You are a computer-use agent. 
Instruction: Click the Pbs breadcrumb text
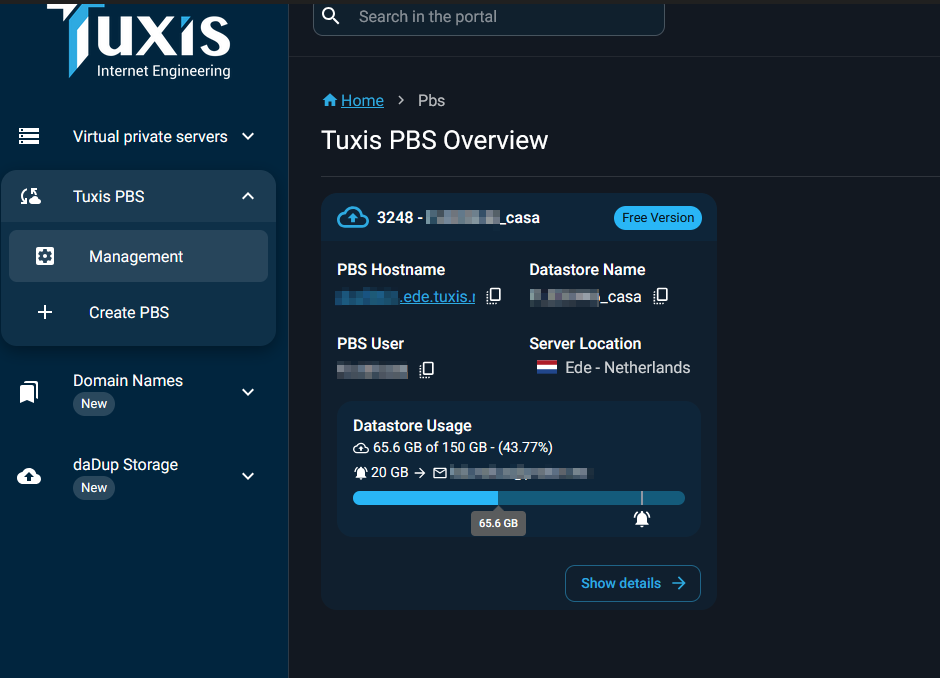(x=432, y=100)
